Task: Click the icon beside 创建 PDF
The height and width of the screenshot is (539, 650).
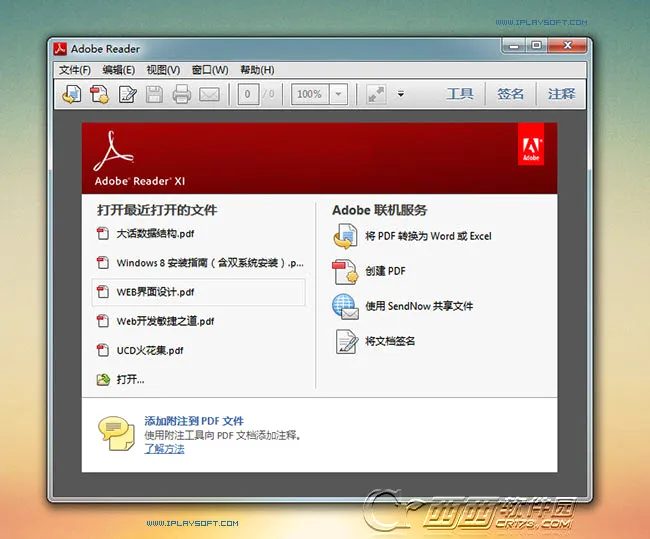Action: coord(345,272)
